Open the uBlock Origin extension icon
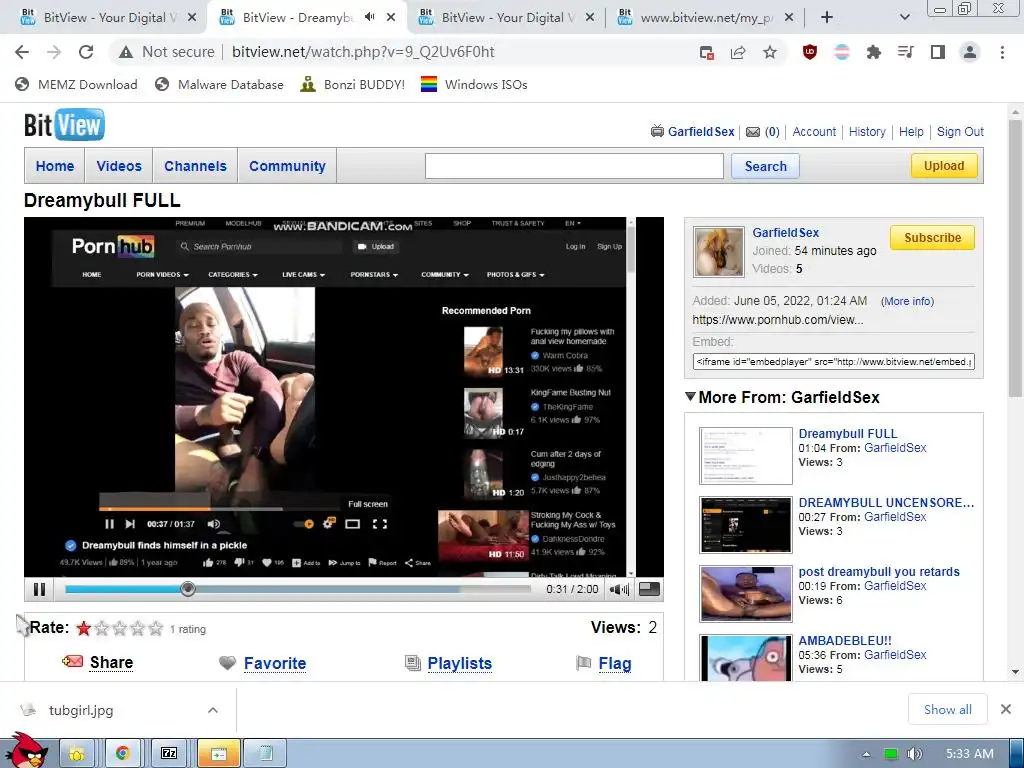This screenshot has height=768, width=1024. point(810,52)
